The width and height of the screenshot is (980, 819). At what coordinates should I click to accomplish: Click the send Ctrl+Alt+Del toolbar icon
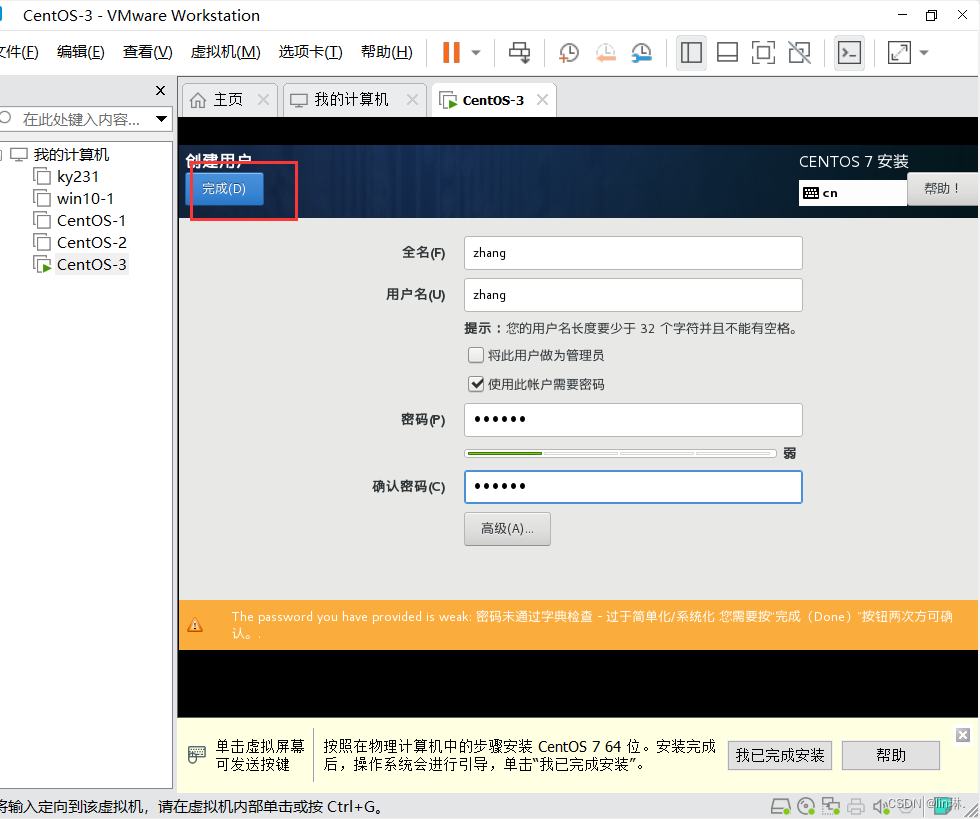(x=519, y=53)
